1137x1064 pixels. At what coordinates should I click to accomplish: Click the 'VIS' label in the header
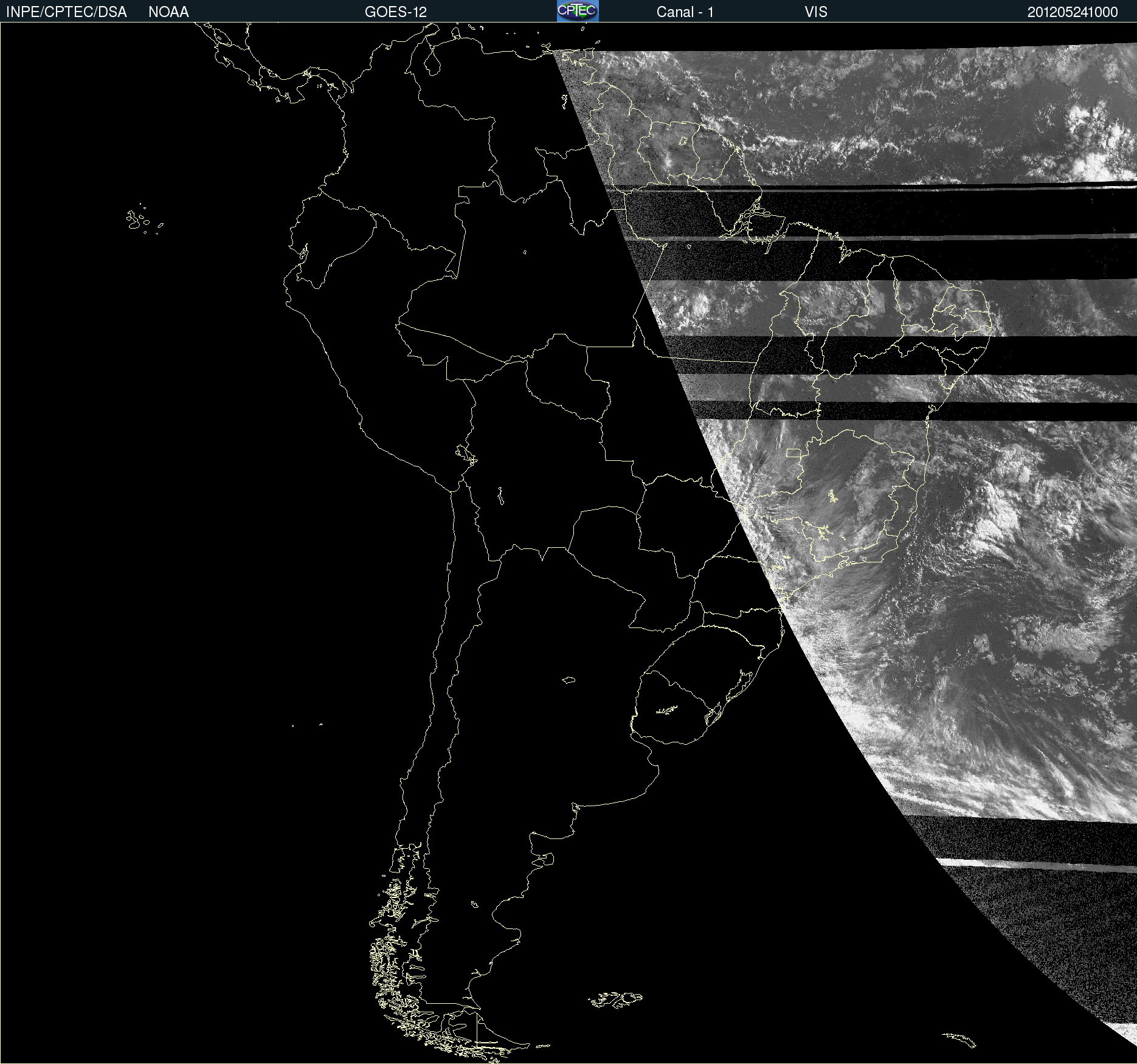pos(816,12)
